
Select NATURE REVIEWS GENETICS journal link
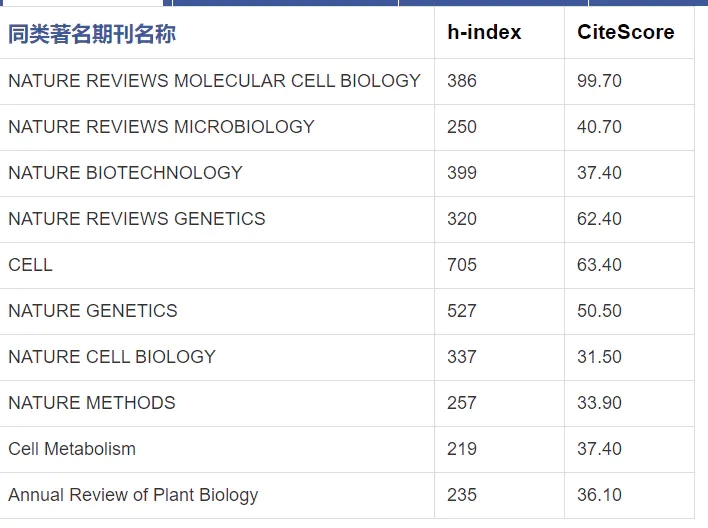(x=137, y=219)
